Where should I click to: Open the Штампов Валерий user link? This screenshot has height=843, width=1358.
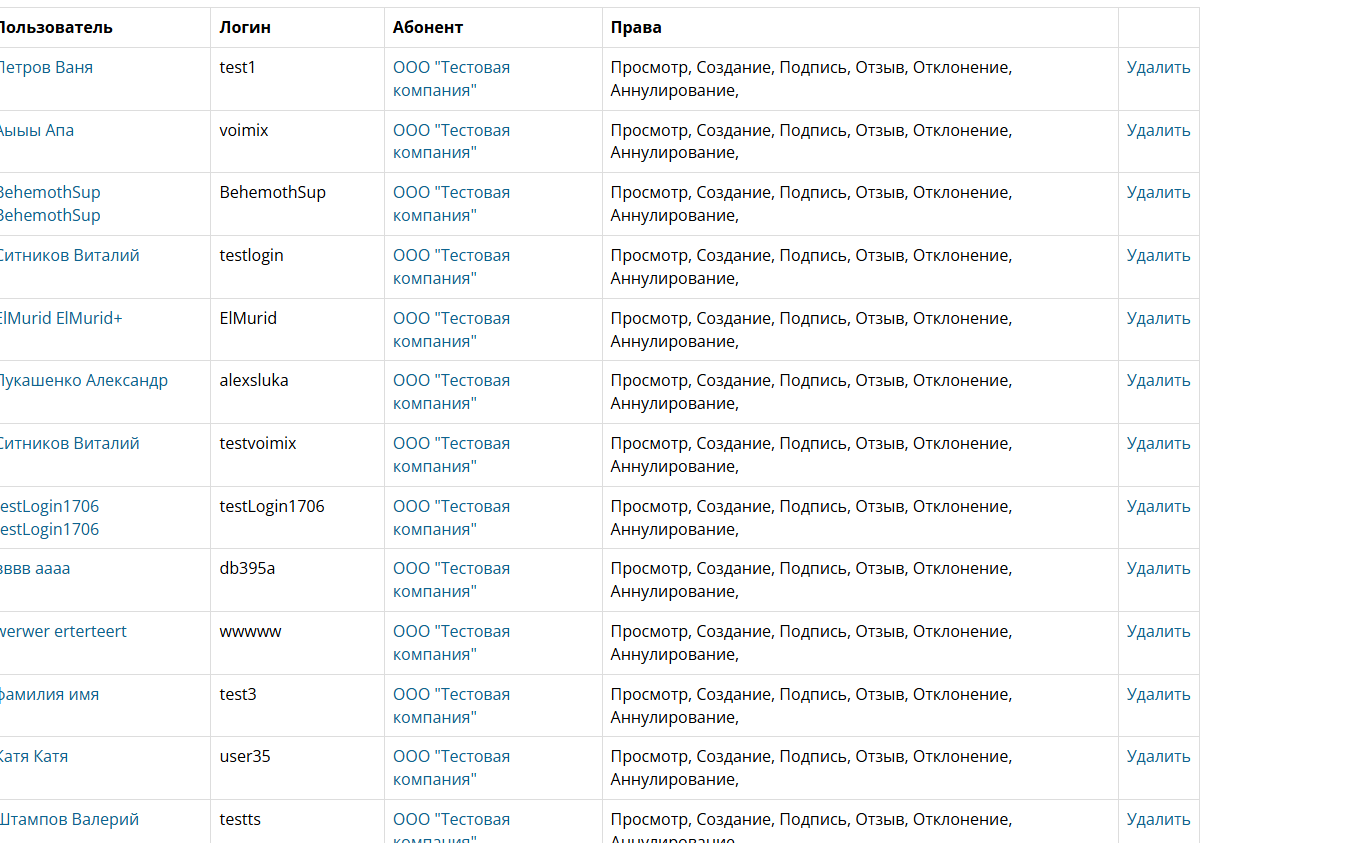click(x=69, y=820)
